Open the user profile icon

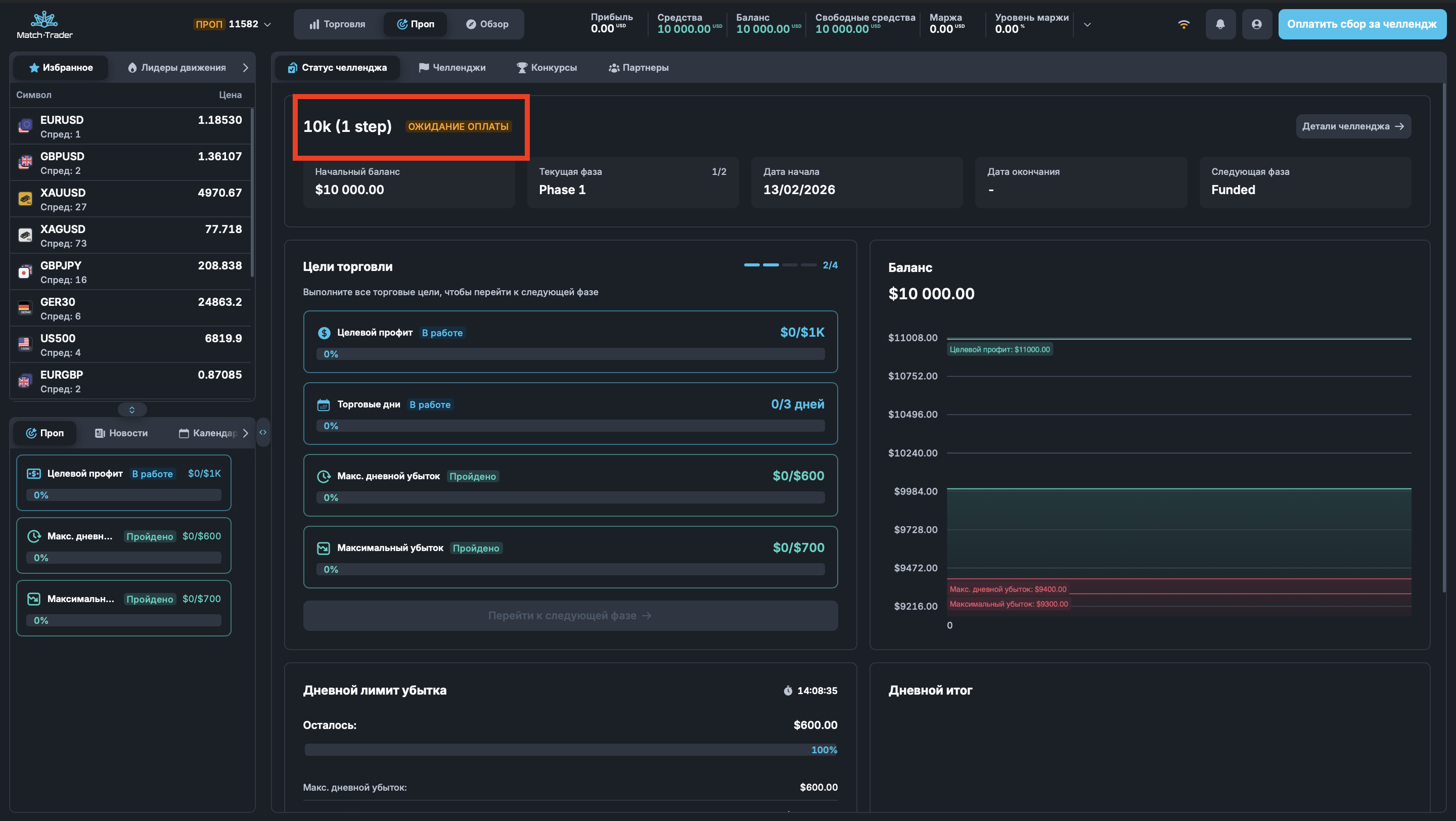coord(1256,24)
